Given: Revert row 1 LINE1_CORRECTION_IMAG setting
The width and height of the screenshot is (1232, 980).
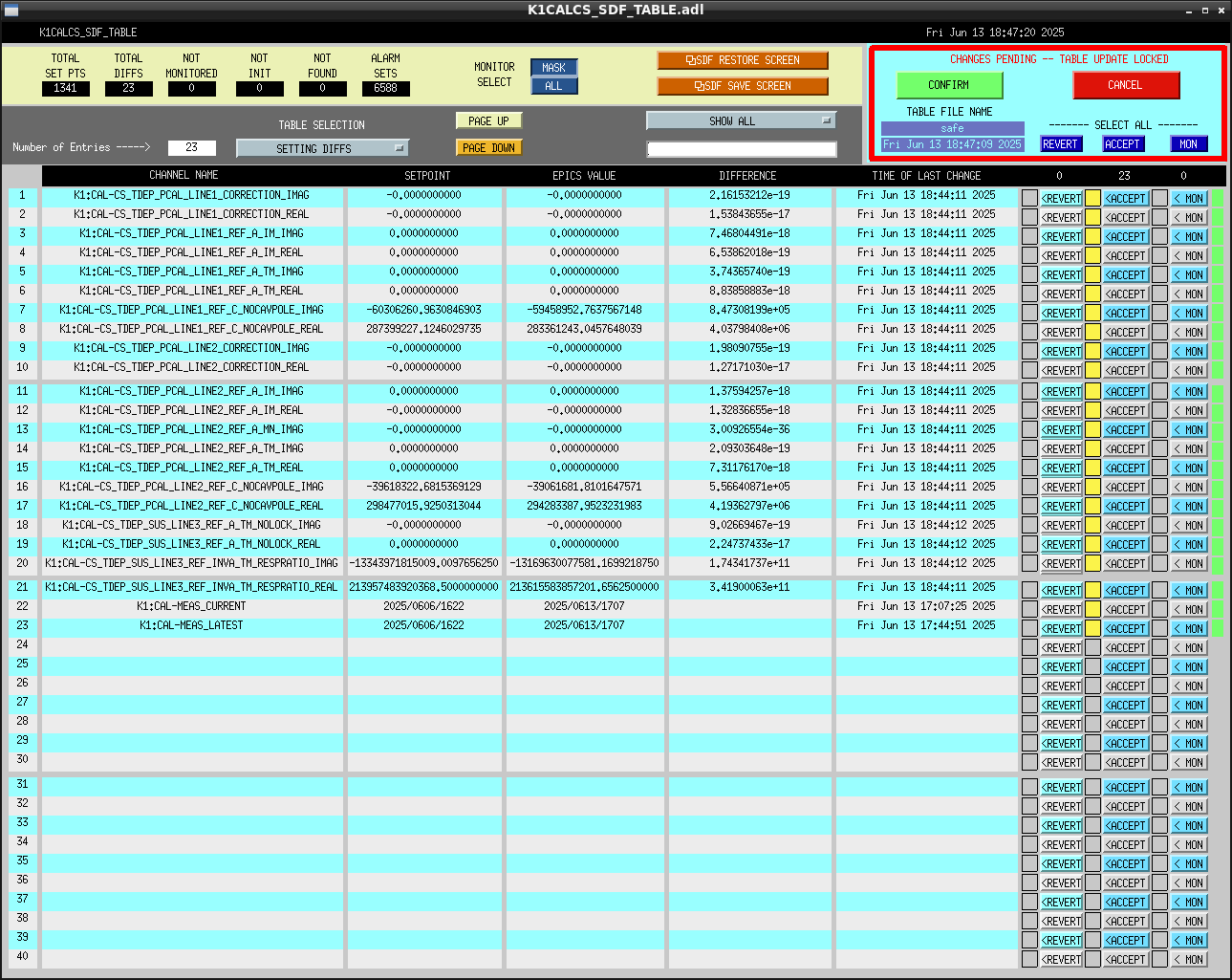Looking at the screenshot, I should coord(1061,199).
